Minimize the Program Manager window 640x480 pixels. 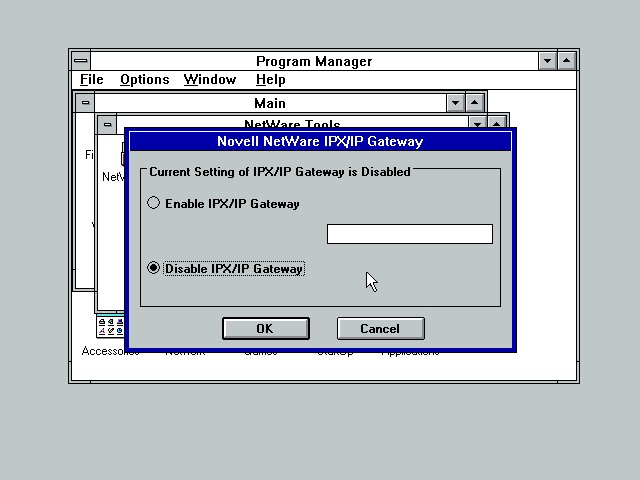pyautogui.click(x=548, y=61)
